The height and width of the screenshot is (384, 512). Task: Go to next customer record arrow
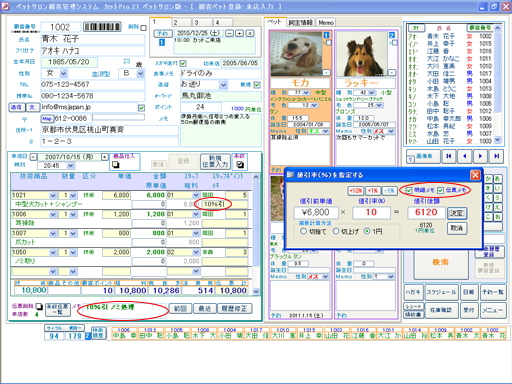[480, 156]
